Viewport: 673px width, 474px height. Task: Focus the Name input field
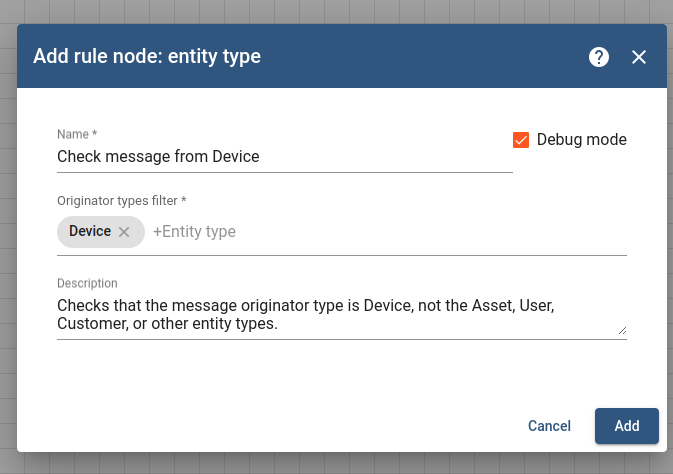click(x=285, y=157)
